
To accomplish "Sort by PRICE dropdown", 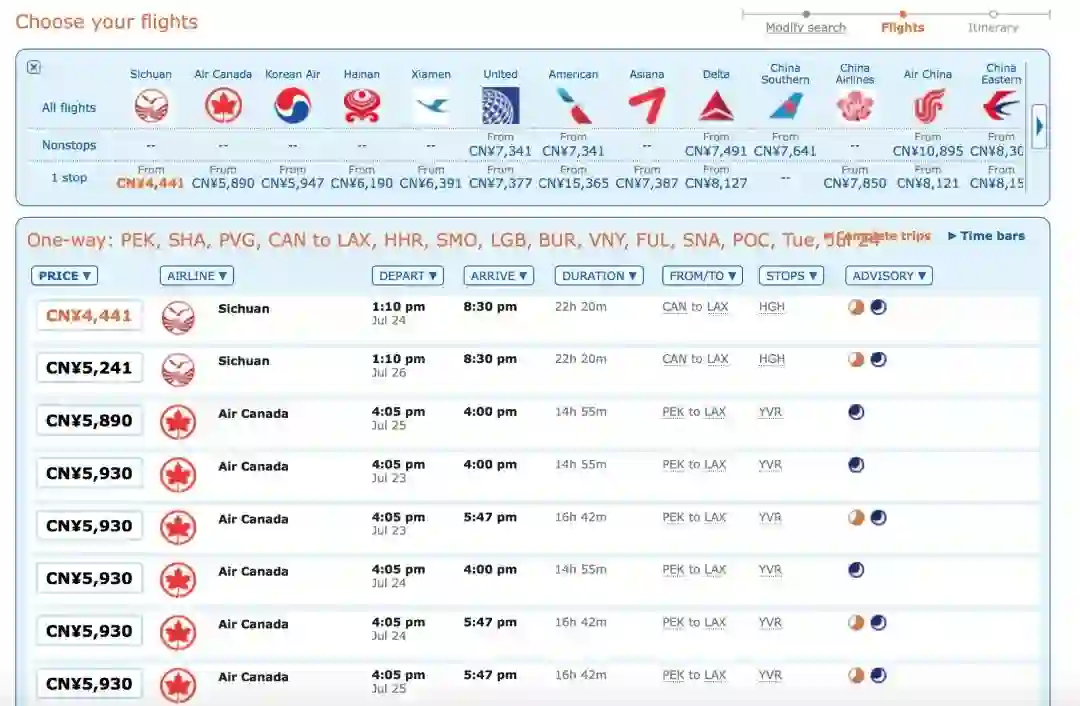I will pos(65,276).
